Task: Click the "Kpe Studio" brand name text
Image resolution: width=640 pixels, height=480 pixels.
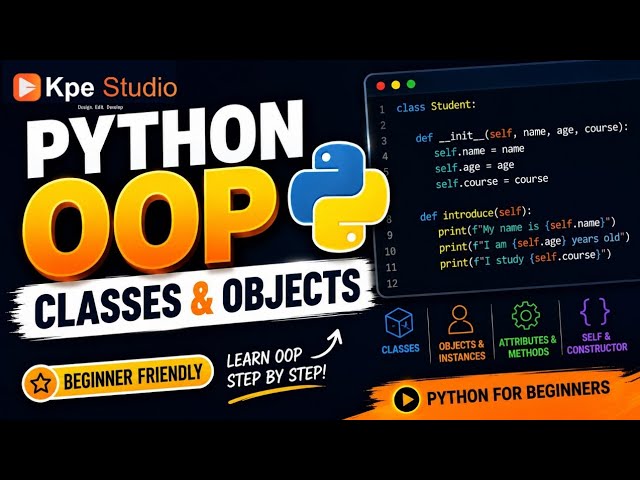Action: pyautogui.click(x=111, y=87)
